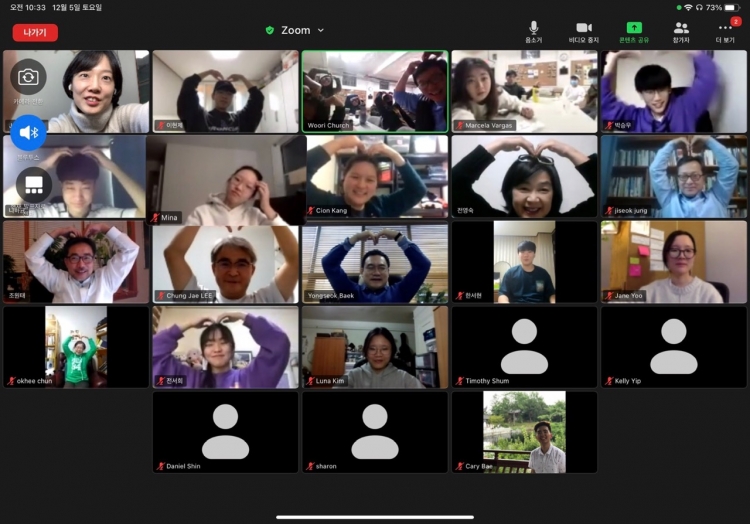The image size is (750, 524).
Task: Tap the Daniel Shin placeholder tile
Action: [x=225, y=431]
